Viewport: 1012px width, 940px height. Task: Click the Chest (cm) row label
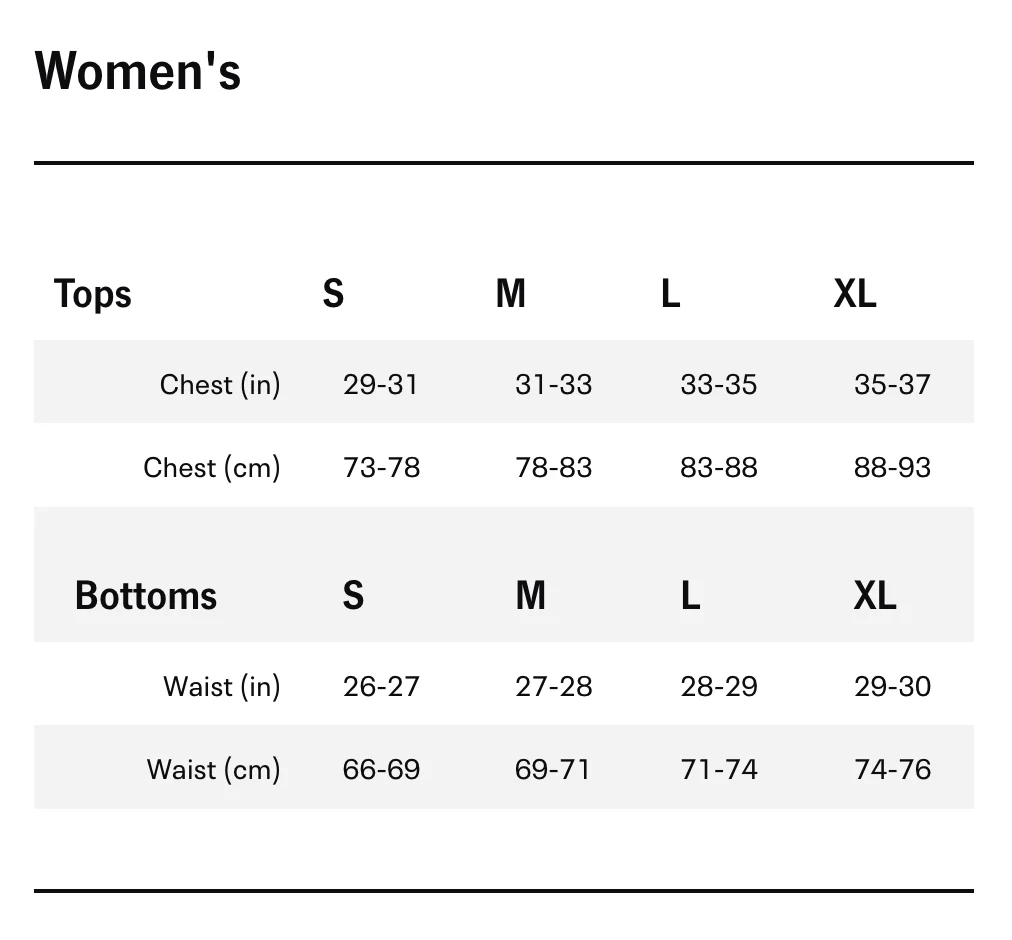pyautogui.click(x=212, y=467)
